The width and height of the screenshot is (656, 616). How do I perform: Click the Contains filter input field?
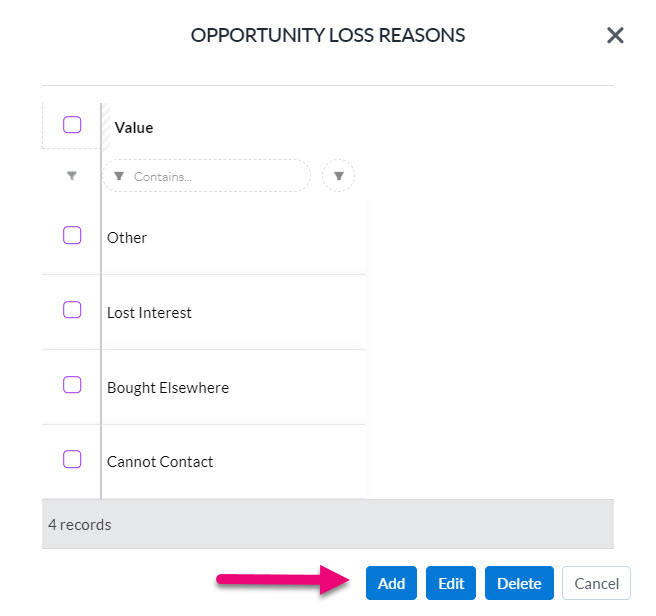[x=207, y=176]
